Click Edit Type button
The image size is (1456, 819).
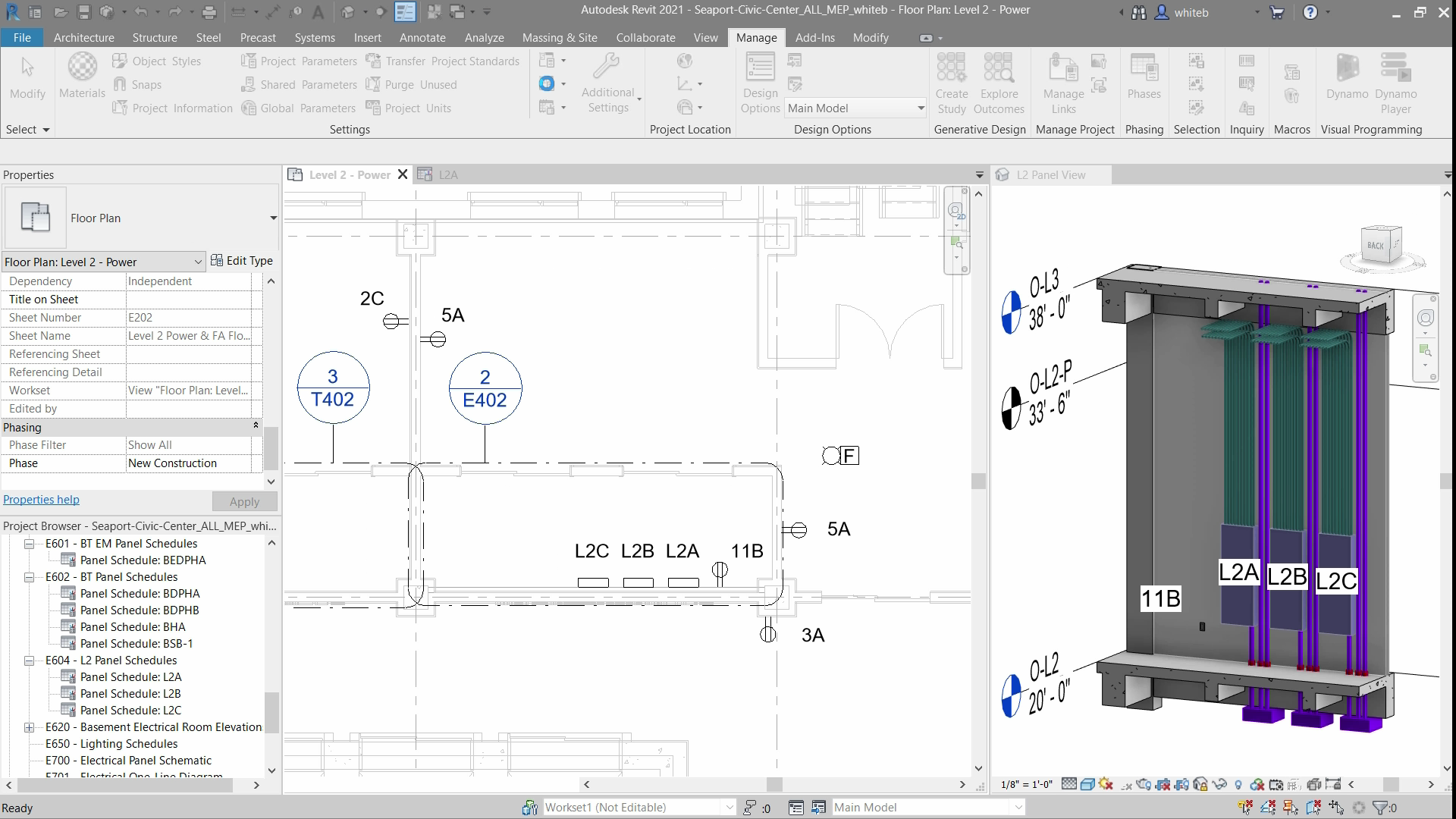[242, 261]
